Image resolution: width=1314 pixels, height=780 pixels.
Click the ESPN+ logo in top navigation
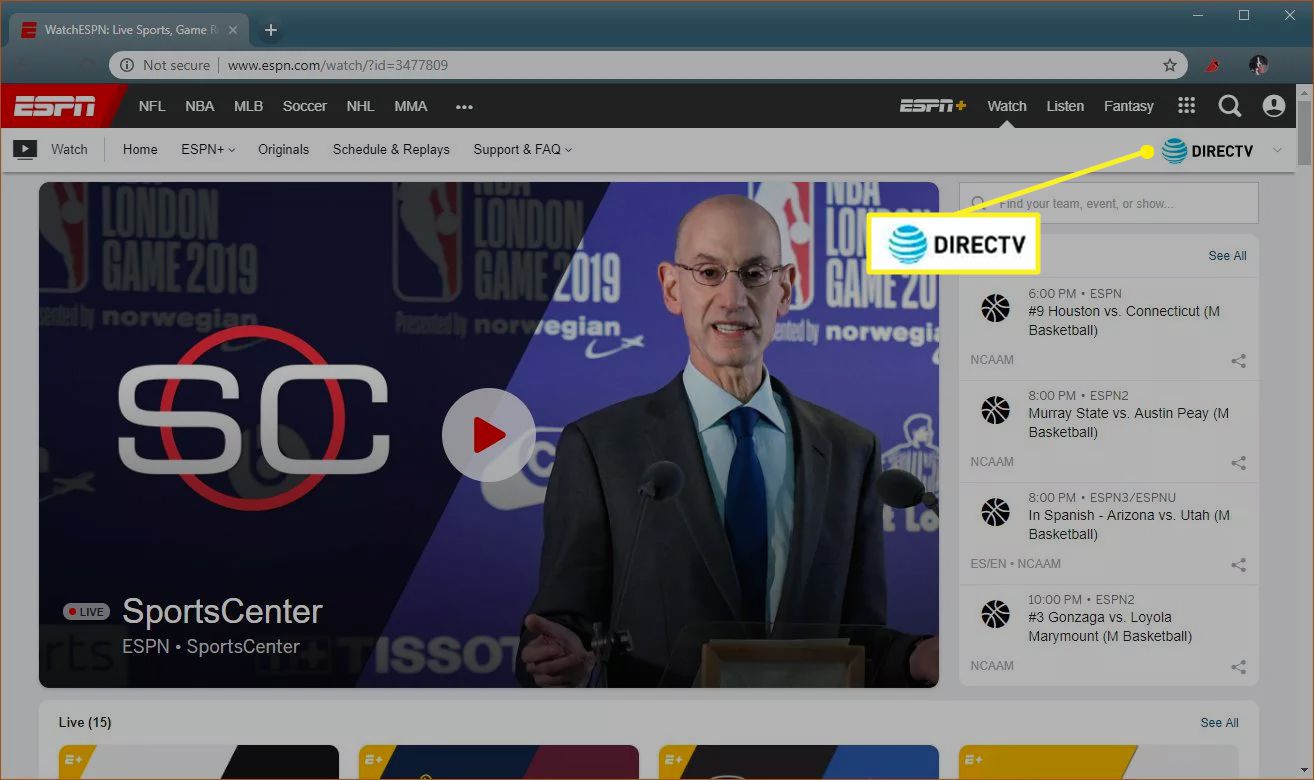pos(932,106)
